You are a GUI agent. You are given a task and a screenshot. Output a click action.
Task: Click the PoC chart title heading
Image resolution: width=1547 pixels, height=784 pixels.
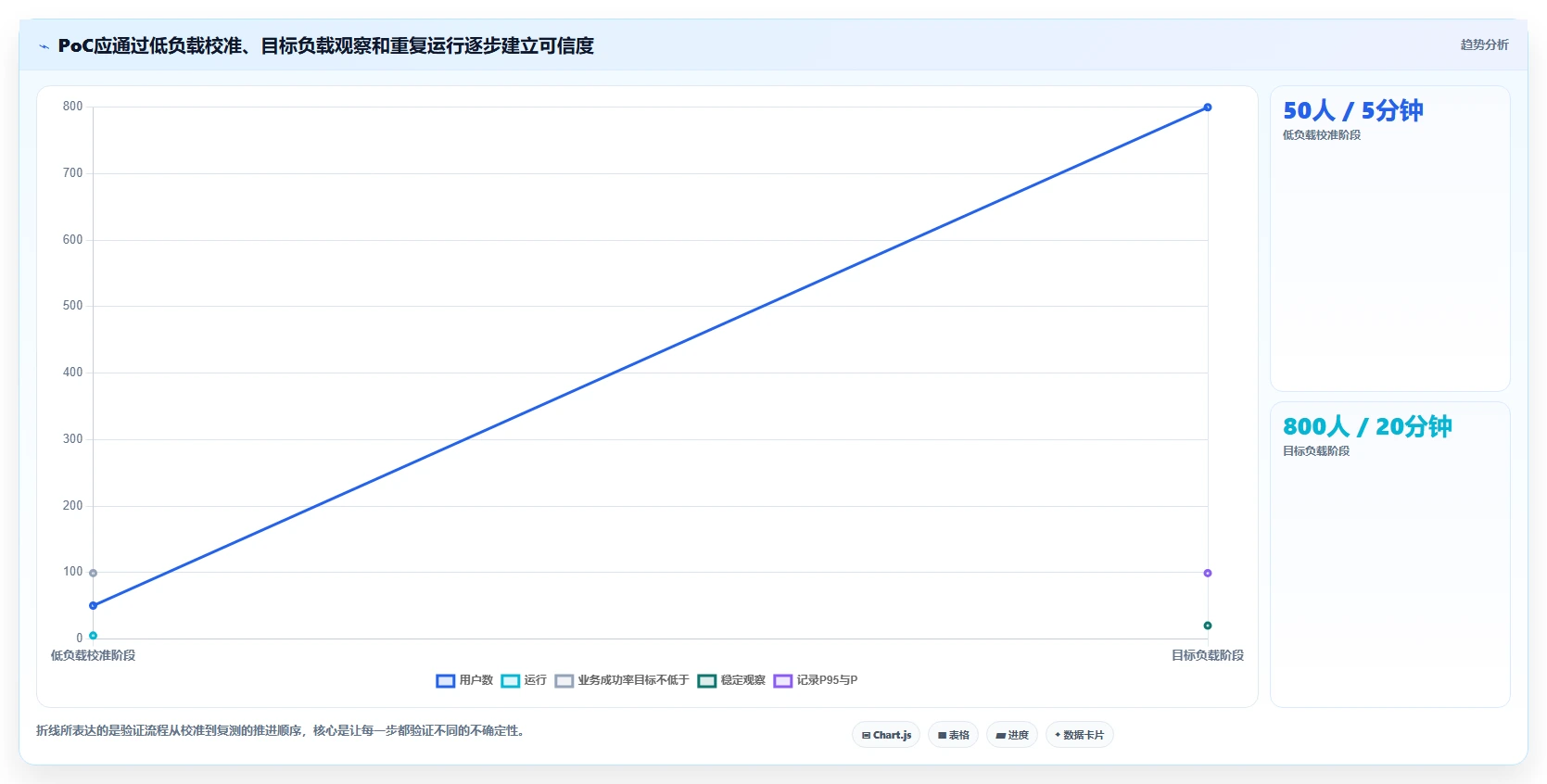[325, 45]
